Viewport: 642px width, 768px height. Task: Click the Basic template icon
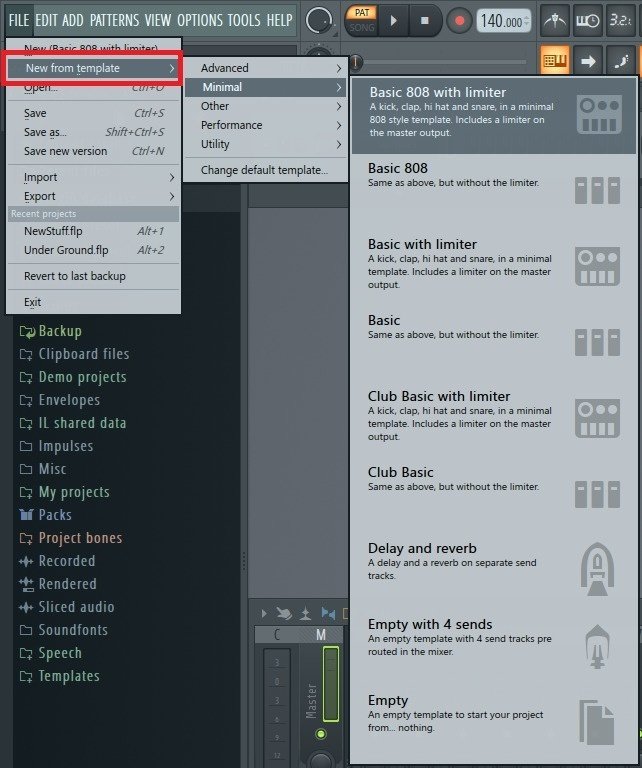(597, 342)
